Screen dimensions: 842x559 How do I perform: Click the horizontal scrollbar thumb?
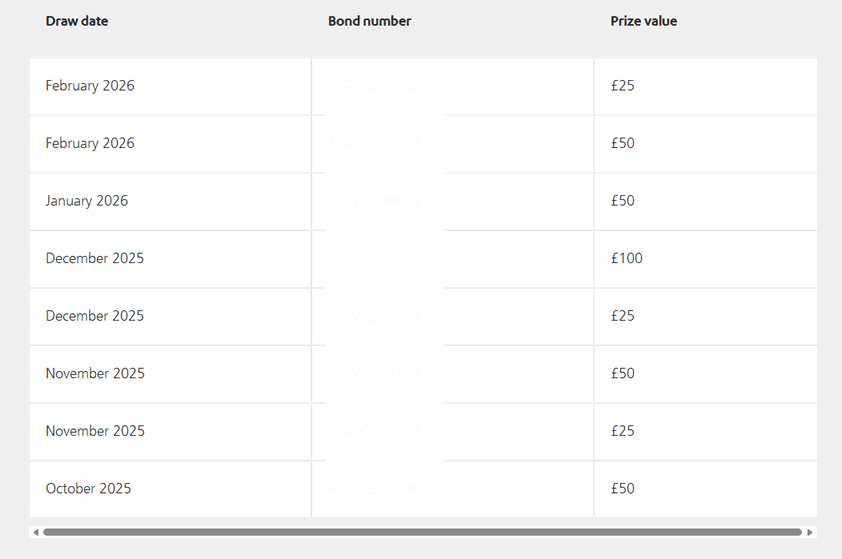[x=422, y=532]
